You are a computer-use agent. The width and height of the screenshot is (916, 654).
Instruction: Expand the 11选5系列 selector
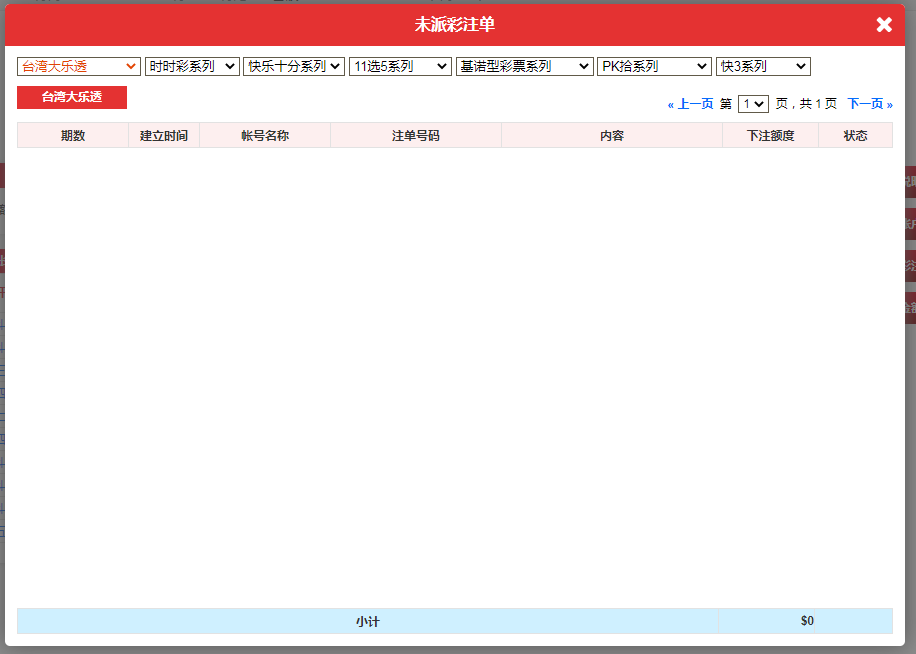coord(400,66)
